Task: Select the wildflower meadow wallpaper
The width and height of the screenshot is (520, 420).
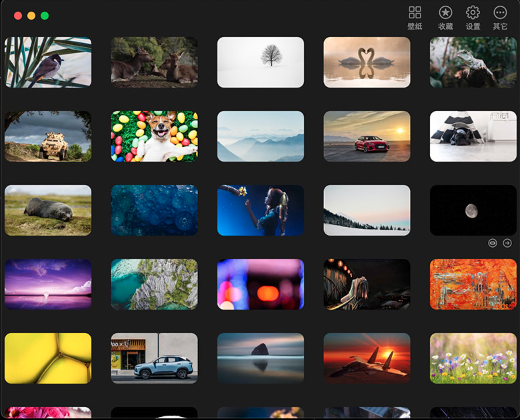Action: coord(473,358)
